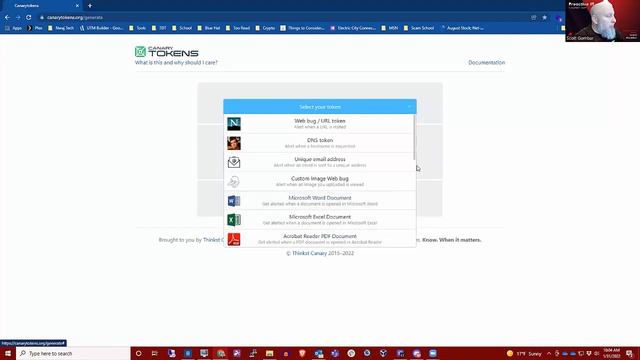Go back in browser history
Screen dimensions: 640x360
click(7, 18)
